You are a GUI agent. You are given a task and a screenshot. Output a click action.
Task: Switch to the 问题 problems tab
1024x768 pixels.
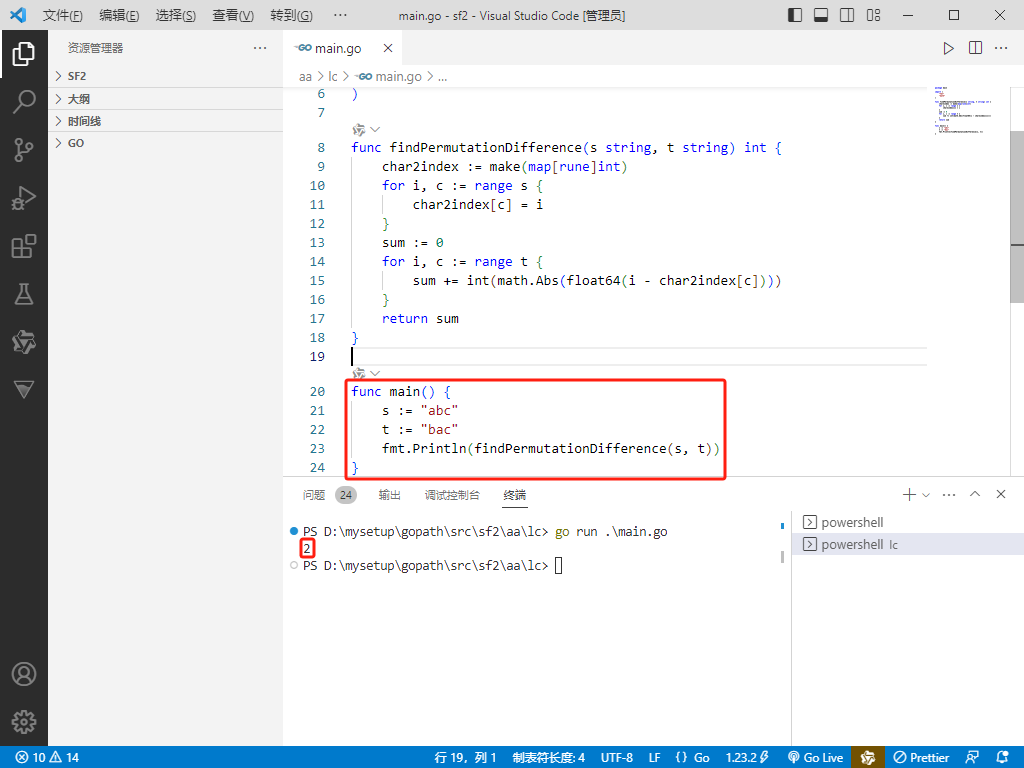pos(313,495)
